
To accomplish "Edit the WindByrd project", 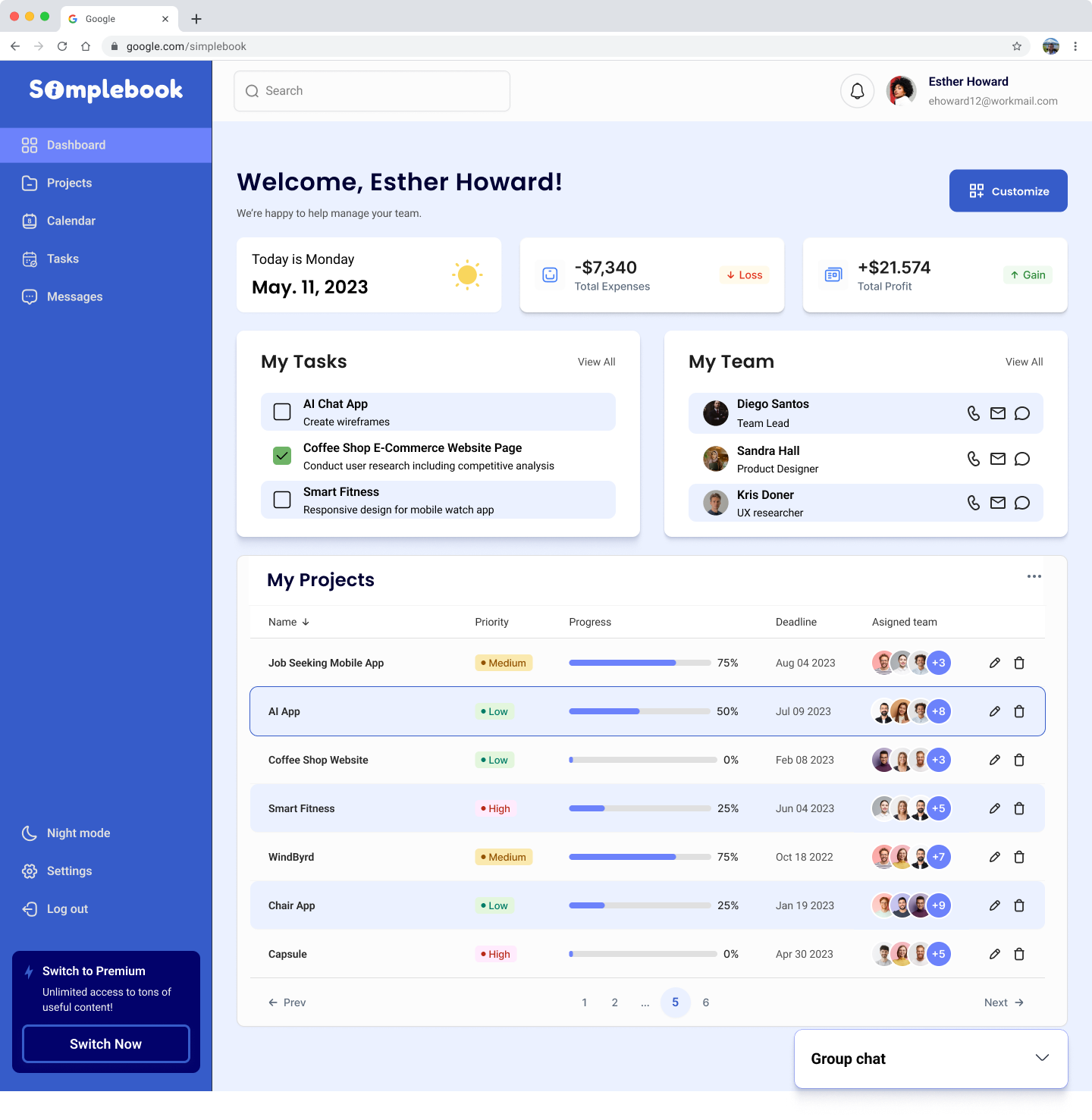I will pyautogui.click(x=995, y=857).
